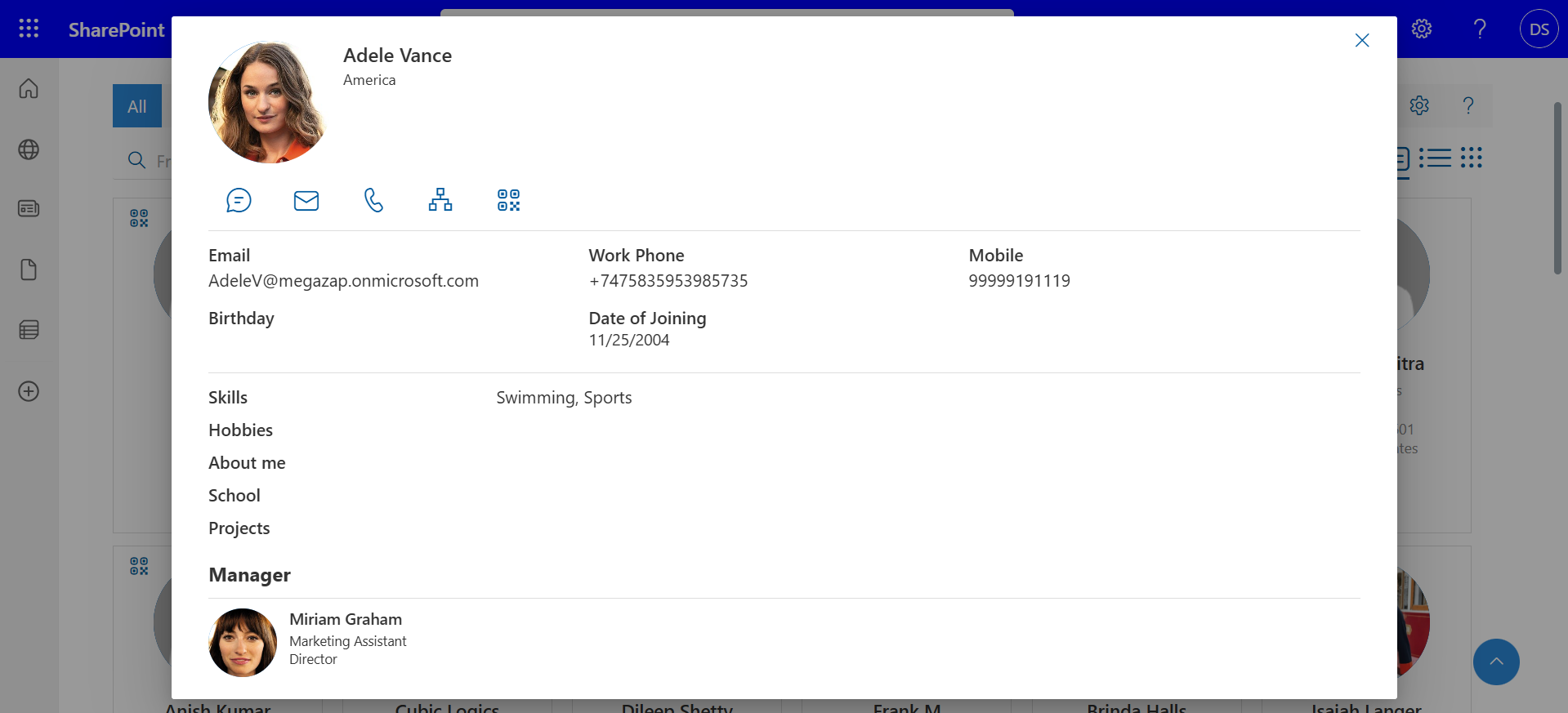This screenshot has height=713, width=1568.
Task: Open the lists icon in the left rail
Action: tap(29, 330)
